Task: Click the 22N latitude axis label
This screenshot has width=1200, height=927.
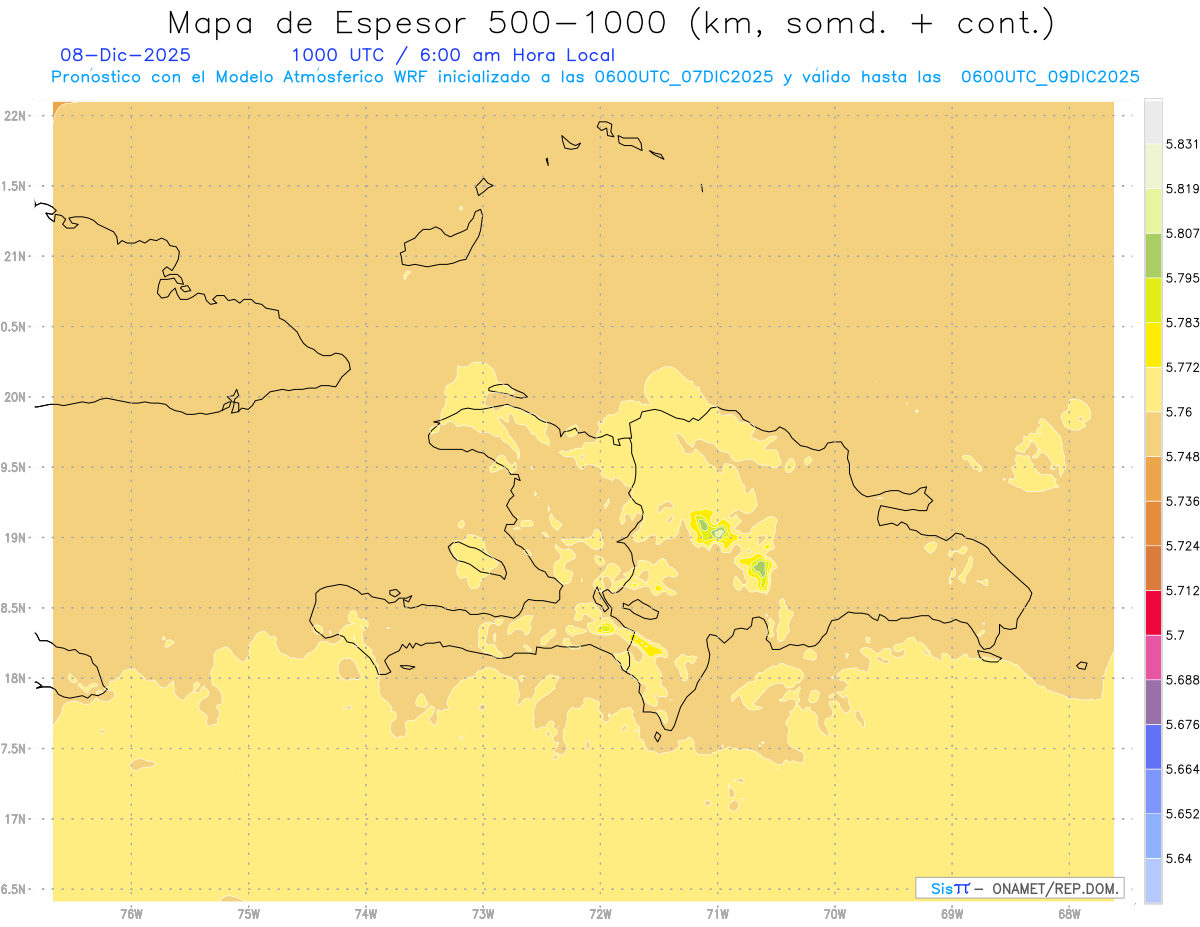Action: pos(14,116)
